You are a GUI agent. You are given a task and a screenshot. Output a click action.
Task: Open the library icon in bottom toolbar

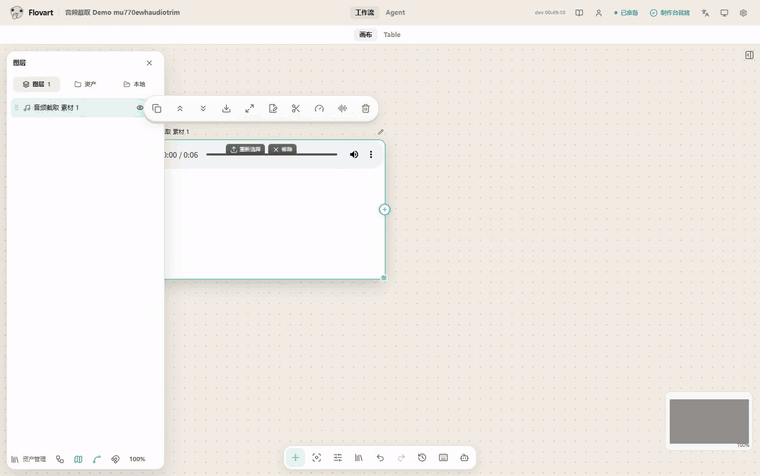click(359, 458)
